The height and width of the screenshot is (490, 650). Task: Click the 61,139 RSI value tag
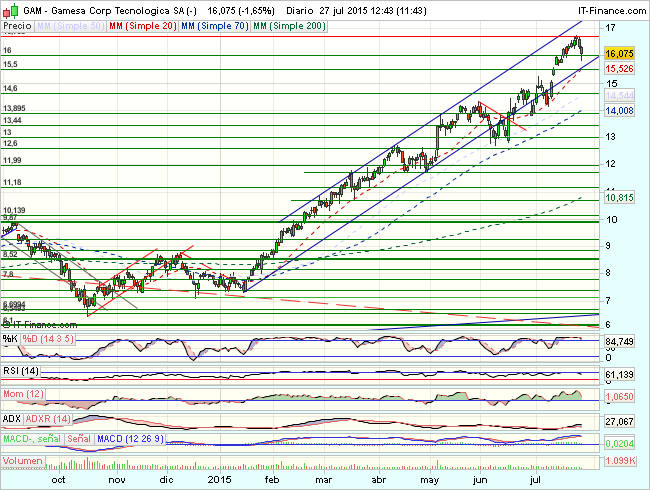[621, 374]
